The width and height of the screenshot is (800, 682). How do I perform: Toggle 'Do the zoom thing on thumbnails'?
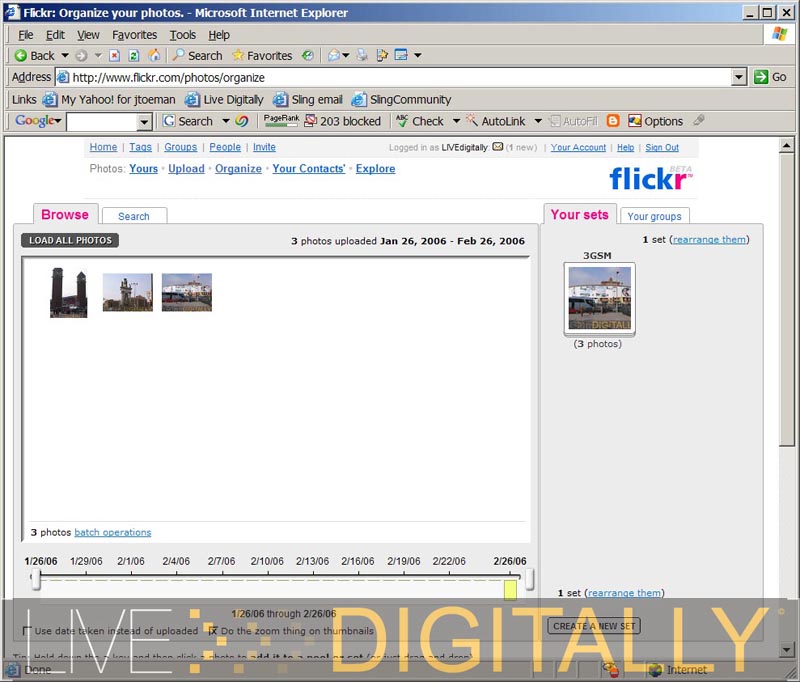tap(212, 631)
